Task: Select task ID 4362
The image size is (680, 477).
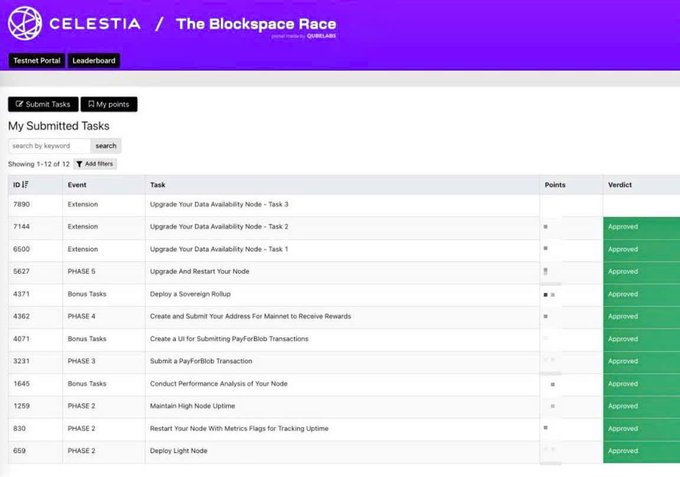Action: tap(21, 316)
